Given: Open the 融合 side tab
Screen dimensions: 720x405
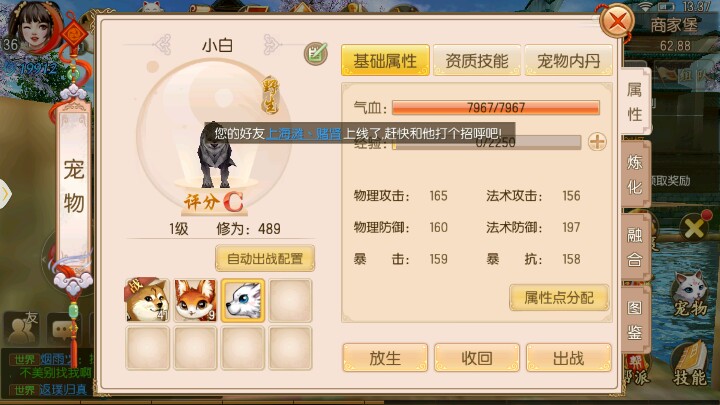Looking at the screenshot, I should 635,247.
